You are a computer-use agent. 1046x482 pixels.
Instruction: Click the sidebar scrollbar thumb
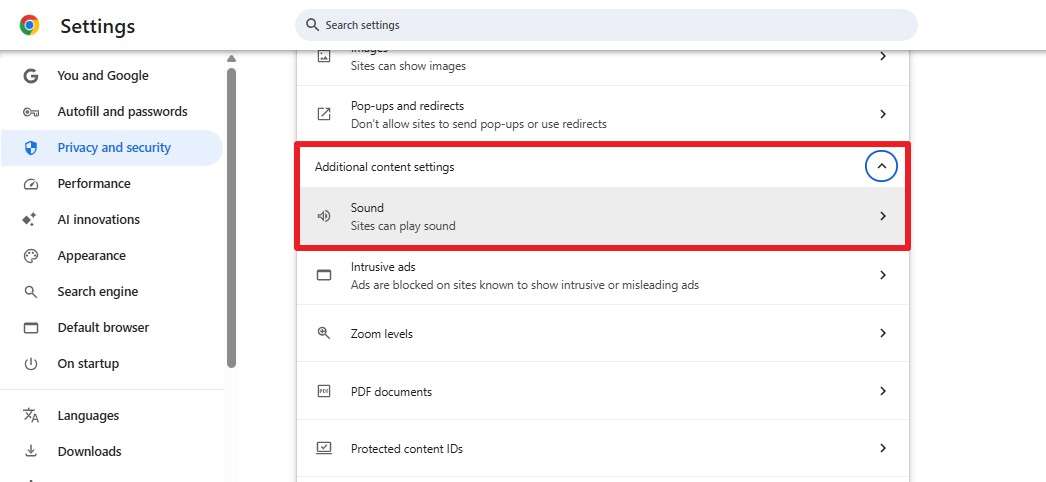[x=231, y=218]
